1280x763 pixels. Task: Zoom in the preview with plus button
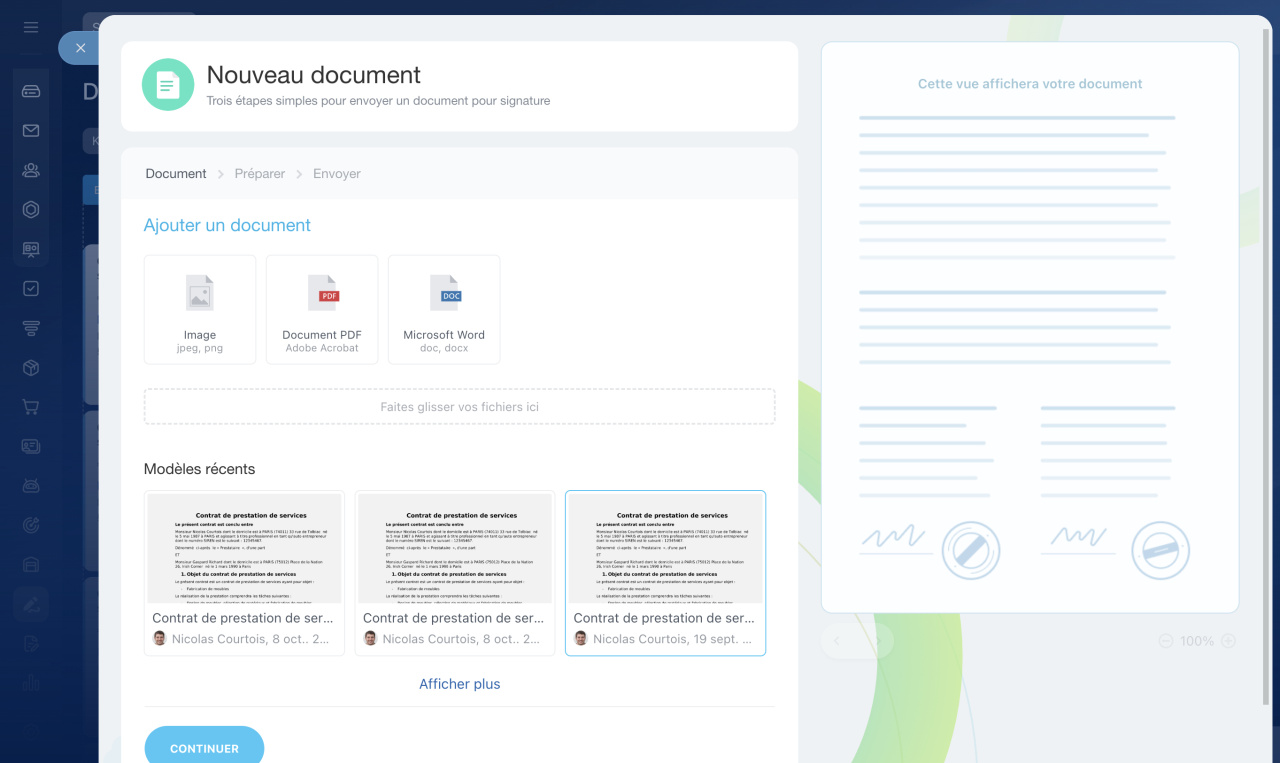point(1229,641)
